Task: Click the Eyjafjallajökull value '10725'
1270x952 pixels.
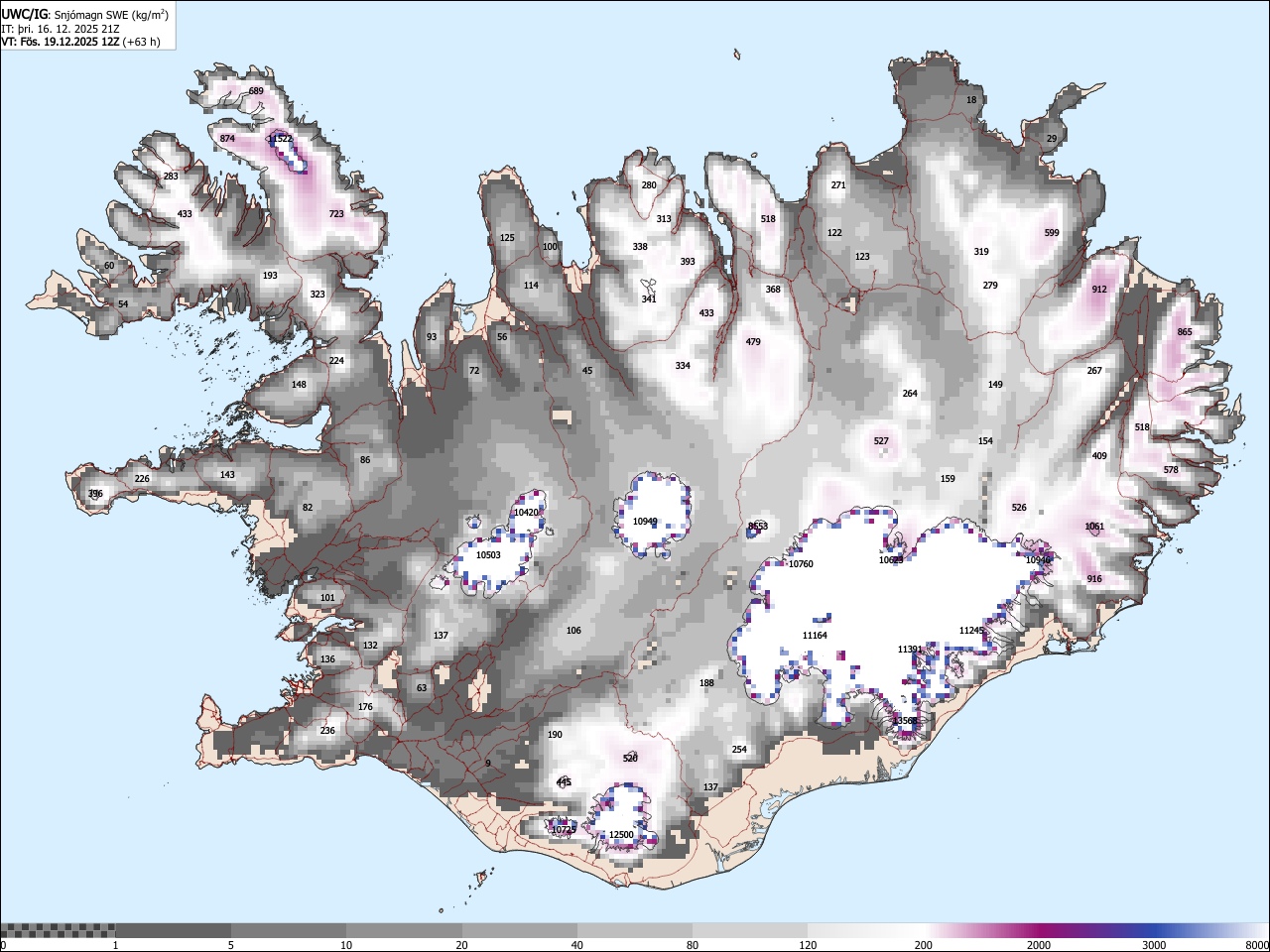Action: (564, 830)
